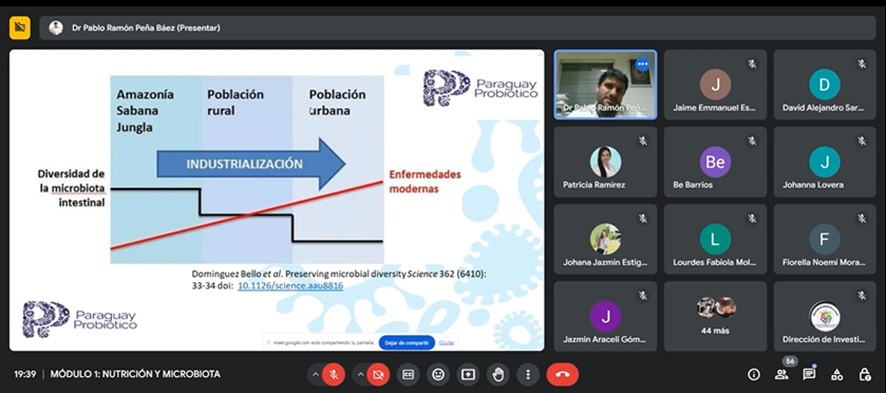Turn on the camera button
This screenshot has height=393, width=886.
tap(379, 374)
